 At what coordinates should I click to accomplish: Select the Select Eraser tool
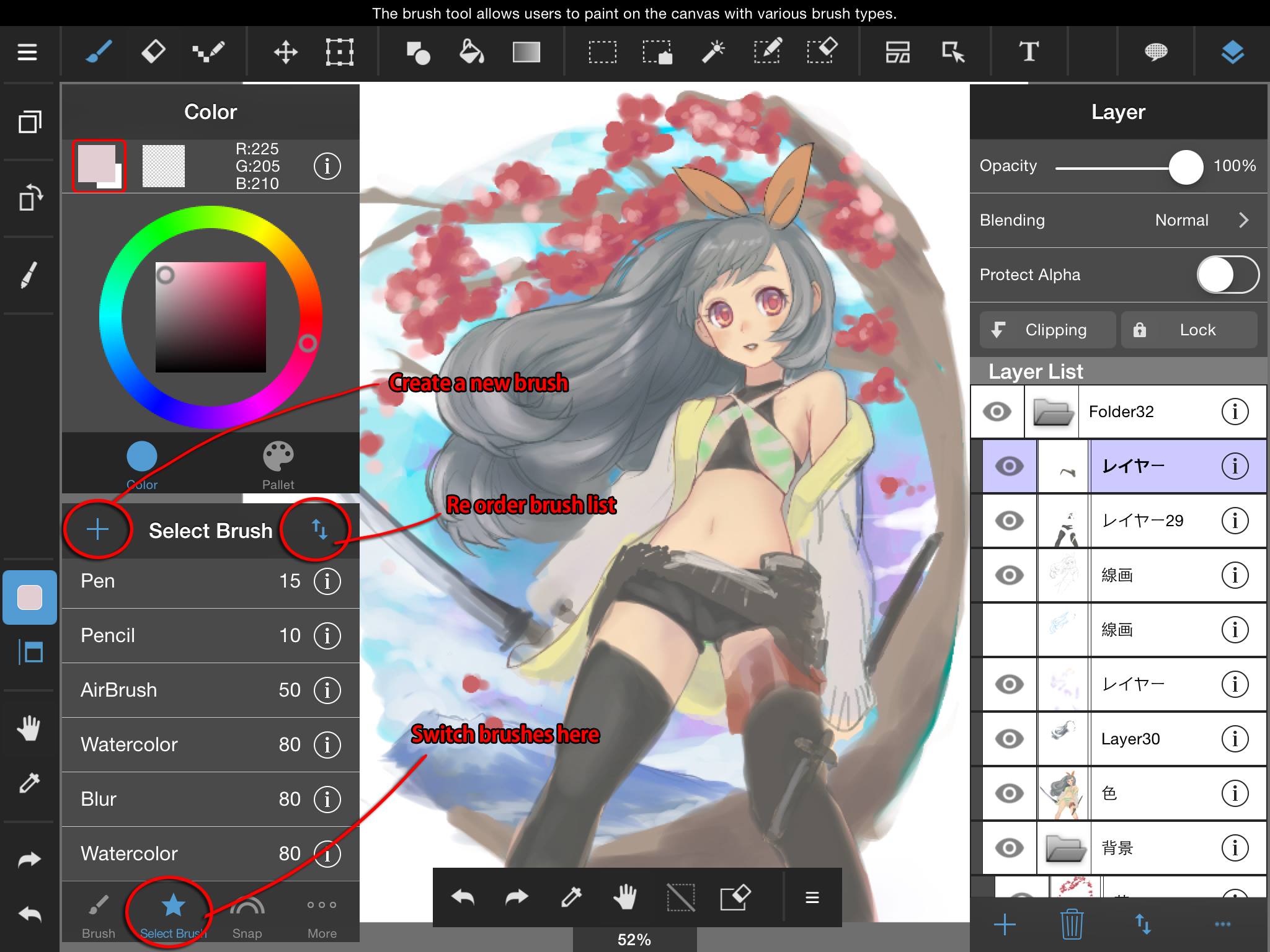coord(822,51)
